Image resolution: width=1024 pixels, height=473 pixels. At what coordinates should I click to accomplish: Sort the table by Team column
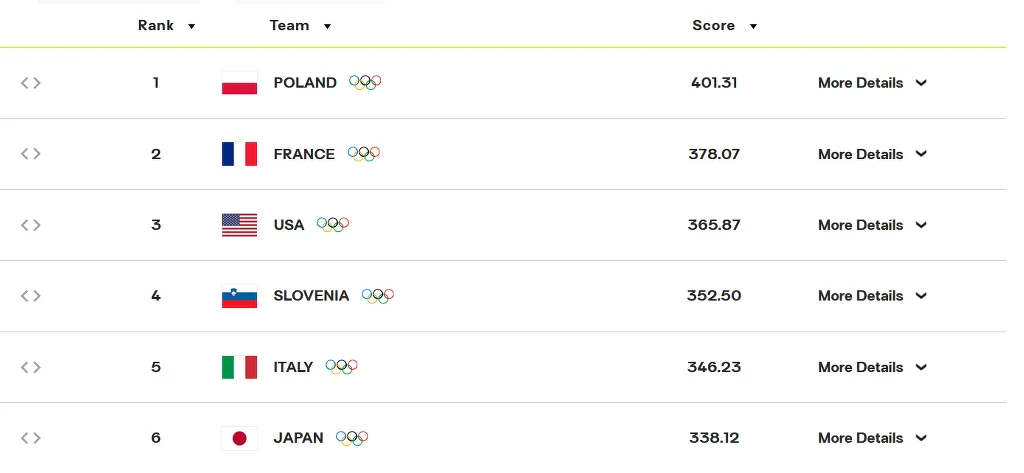tap(300, 26)
